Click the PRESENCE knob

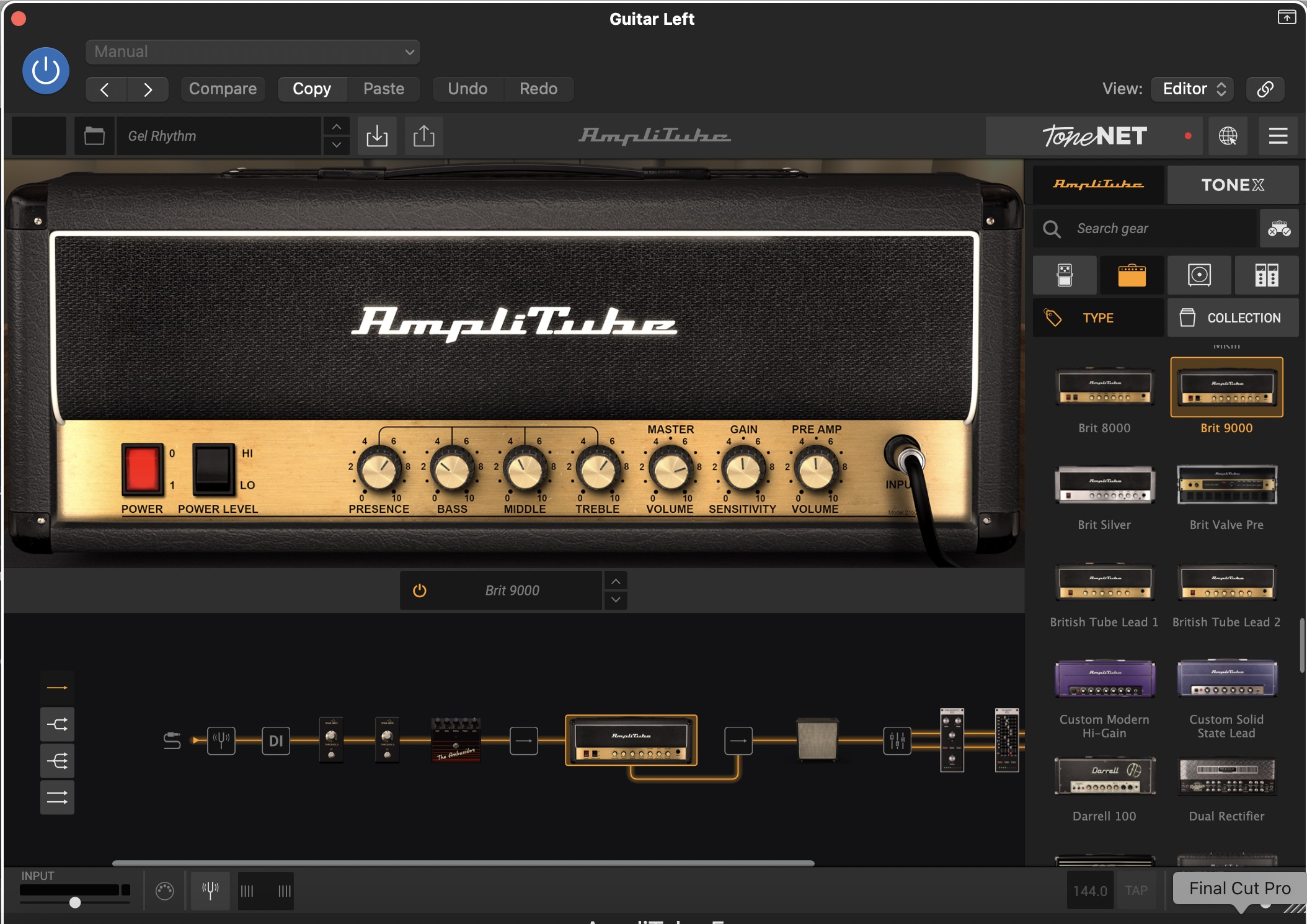tap(379, 471)
